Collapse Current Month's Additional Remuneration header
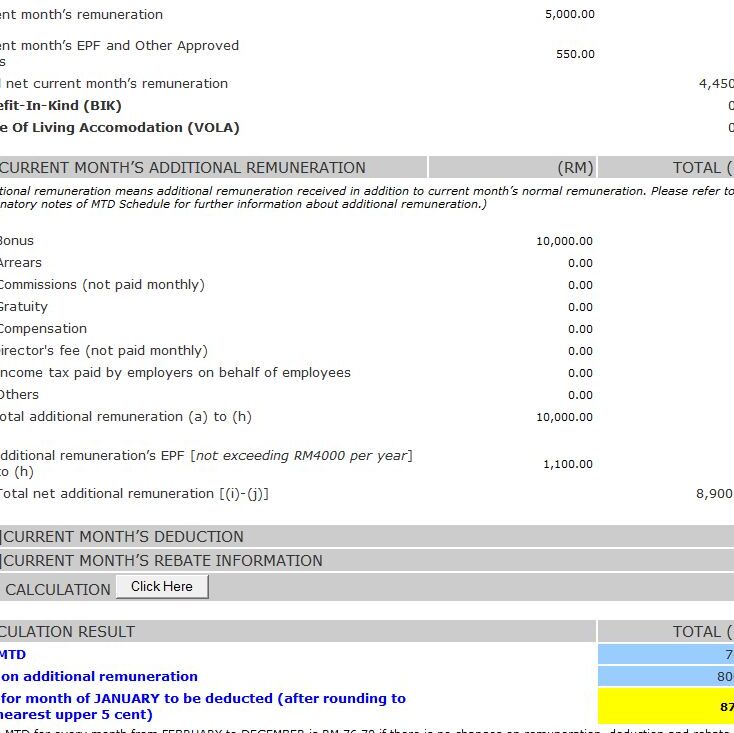Viewport: 734px width, 733px height. [184, 168]
